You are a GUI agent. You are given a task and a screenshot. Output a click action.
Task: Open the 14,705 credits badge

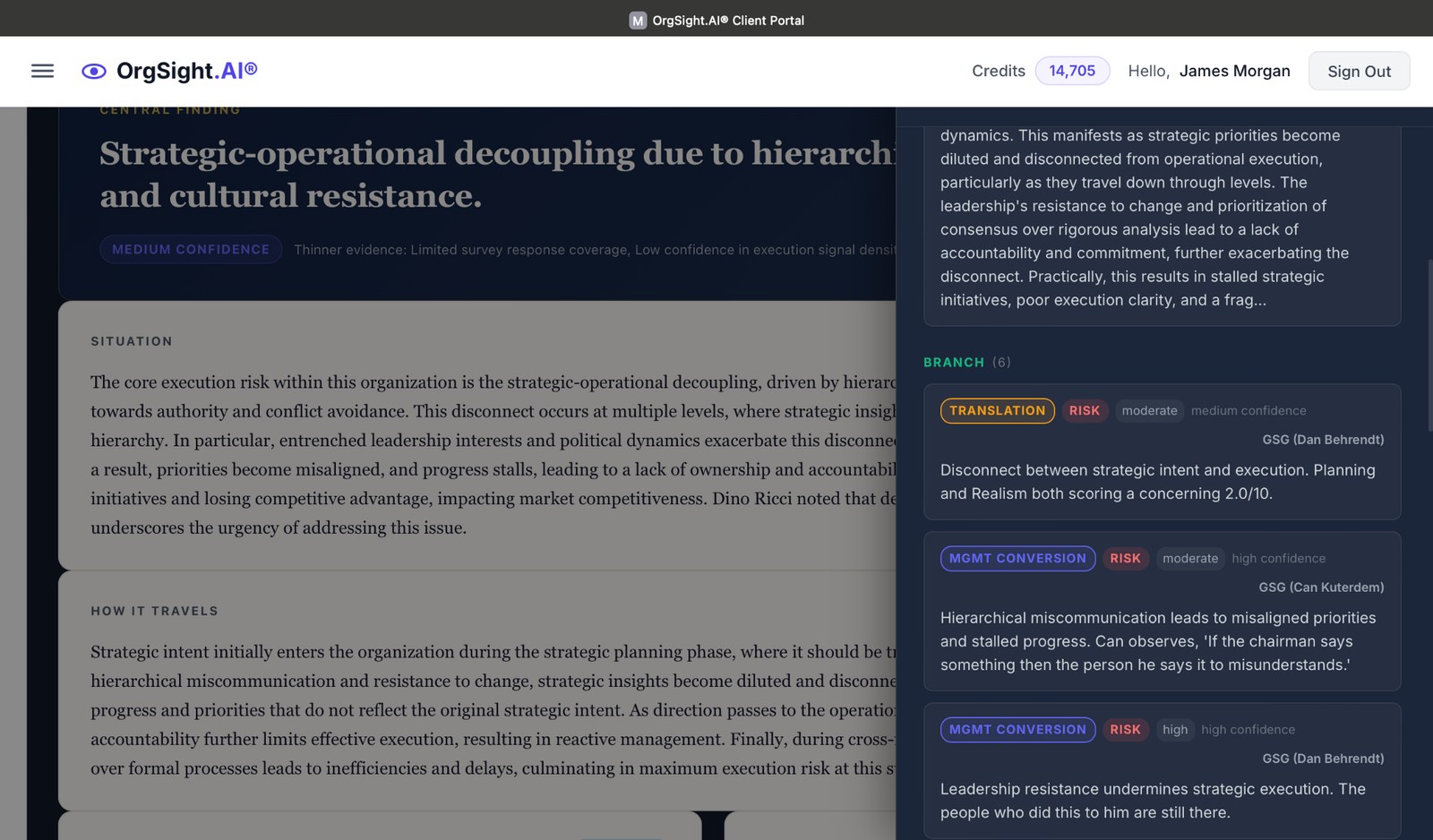[1072, 71]
